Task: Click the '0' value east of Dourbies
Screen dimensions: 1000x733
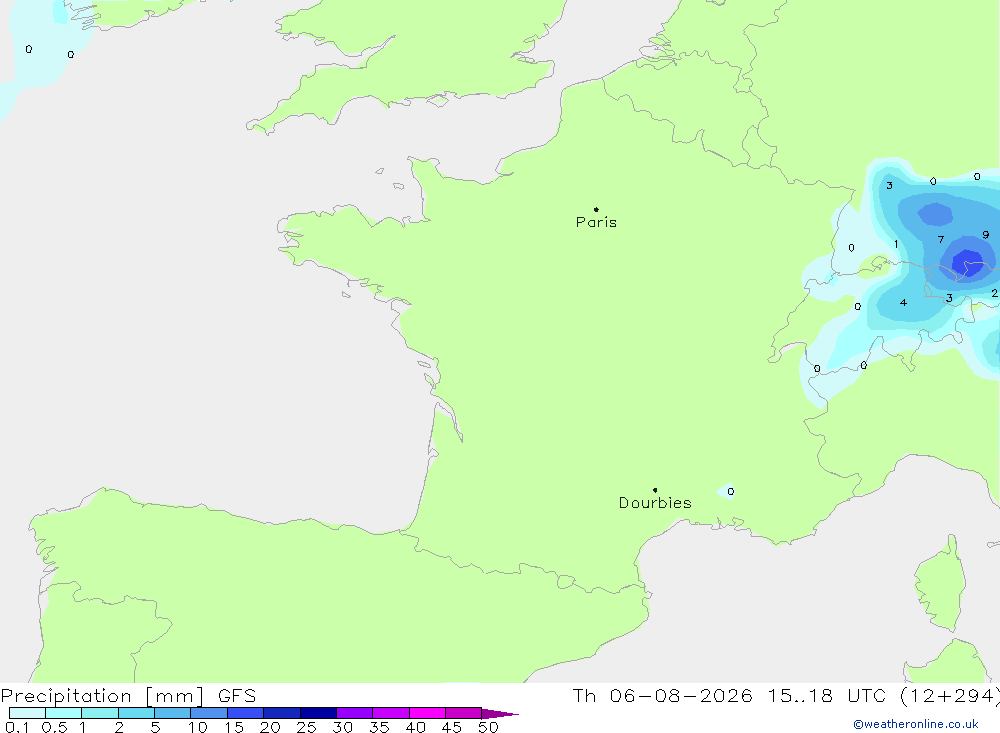Action: point(730,491)
